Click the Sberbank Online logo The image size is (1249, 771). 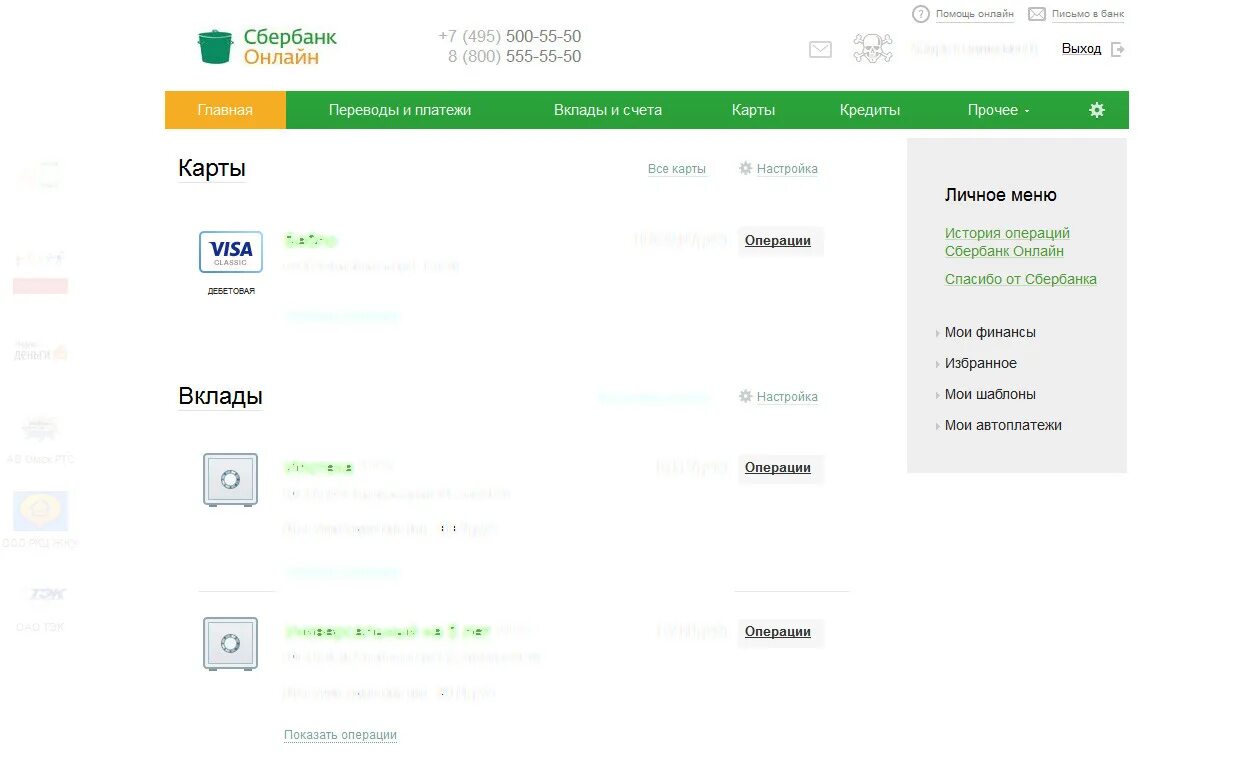coord(267,47)
